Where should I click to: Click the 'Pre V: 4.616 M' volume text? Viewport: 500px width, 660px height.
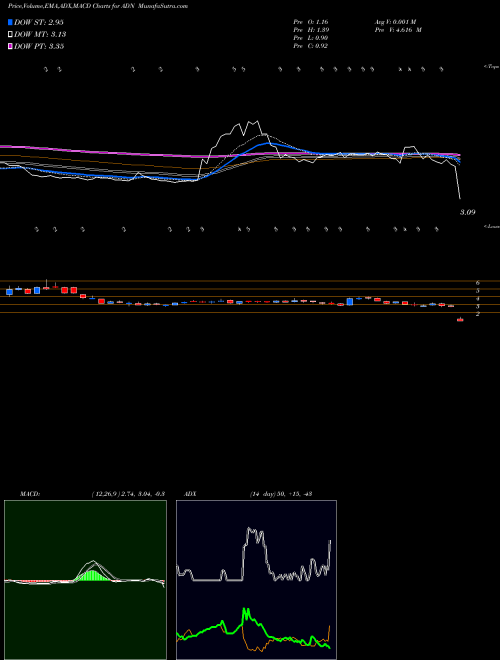398,30
